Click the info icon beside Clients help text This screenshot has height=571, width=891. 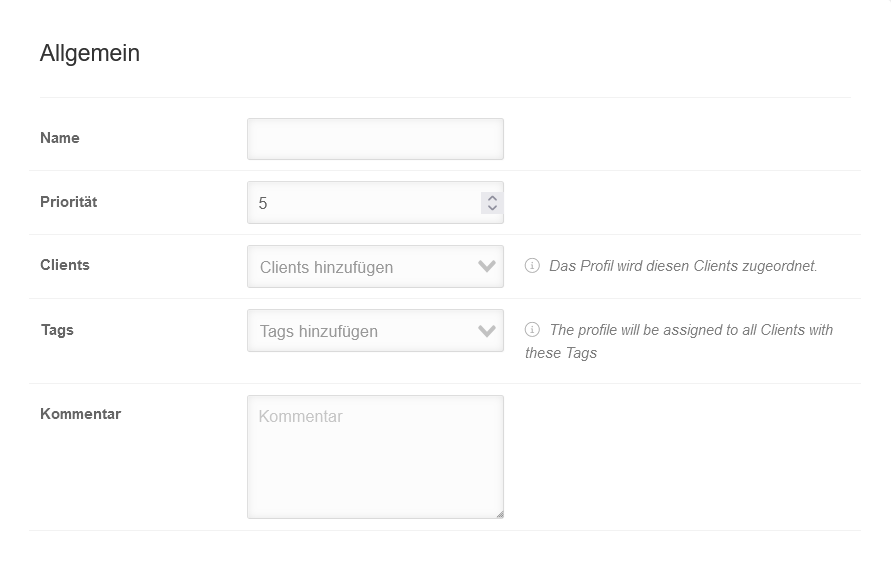click(532, 266)
